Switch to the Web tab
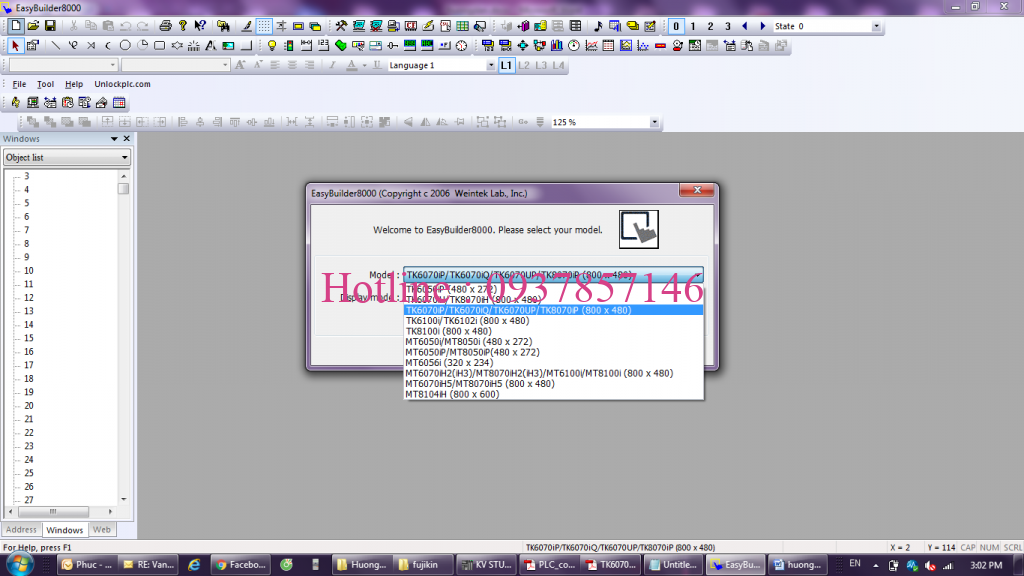The height and width of the screenshot is (576, 1024). tap(101, 530)
